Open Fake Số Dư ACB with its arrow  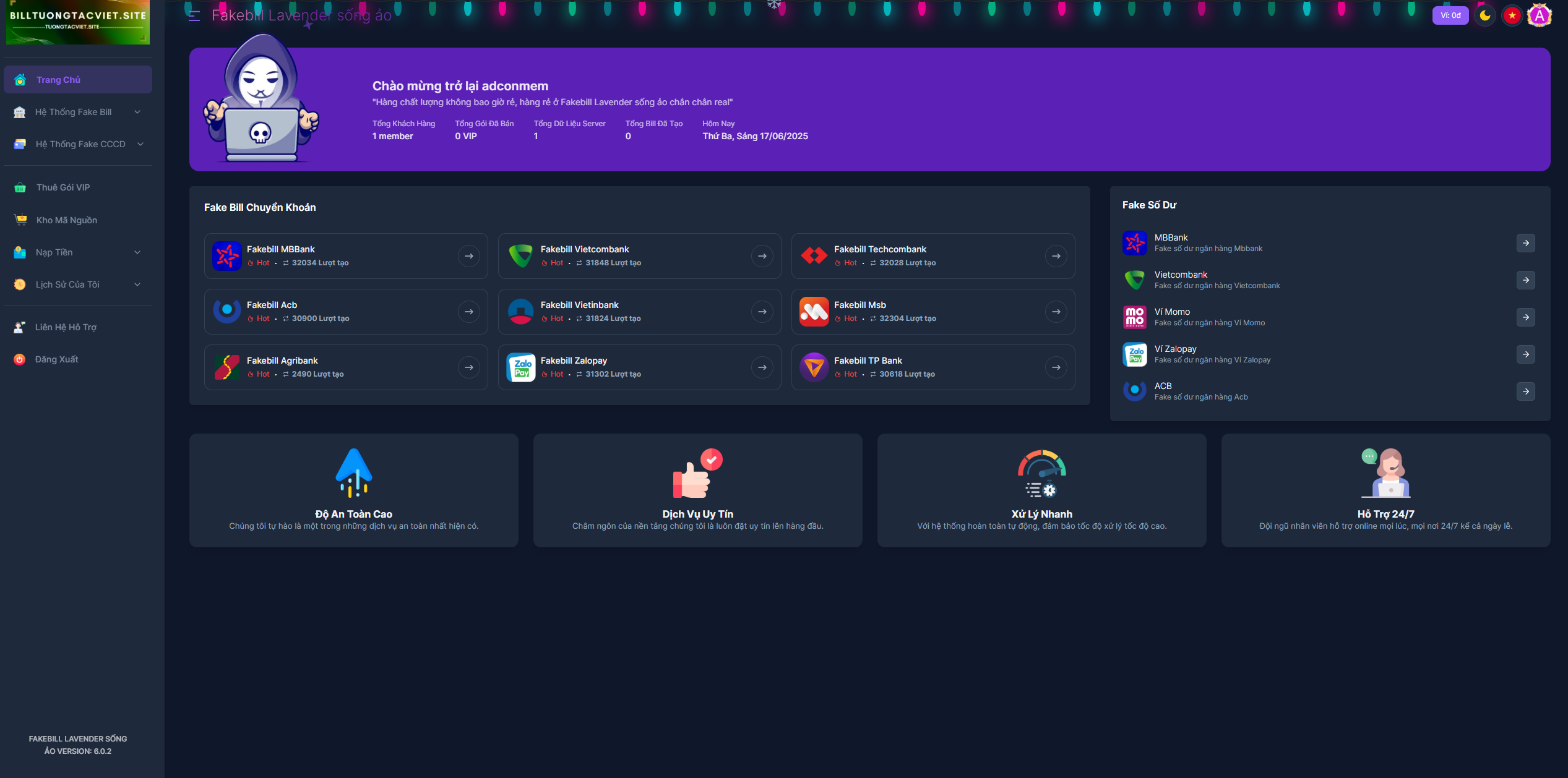[x=1526, y=391]
